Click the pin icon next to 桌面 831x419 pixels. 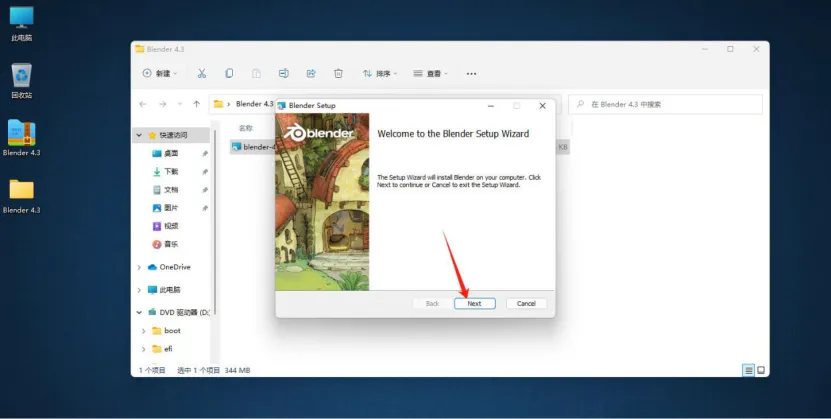tap(205, 154)
